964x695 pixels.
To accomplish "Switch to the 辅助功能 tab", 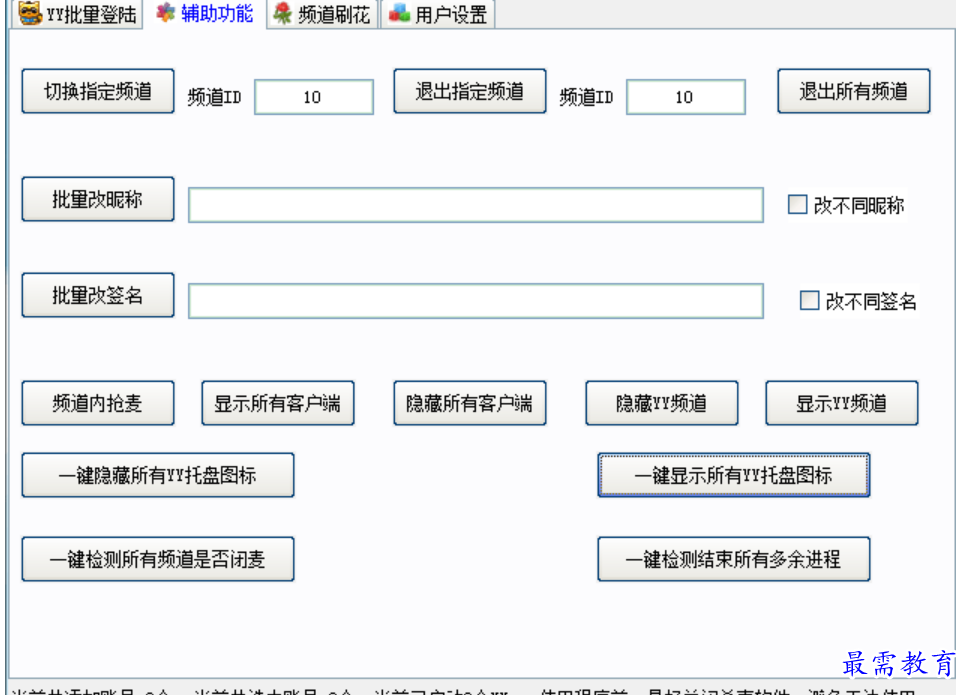I will [205, 13].
